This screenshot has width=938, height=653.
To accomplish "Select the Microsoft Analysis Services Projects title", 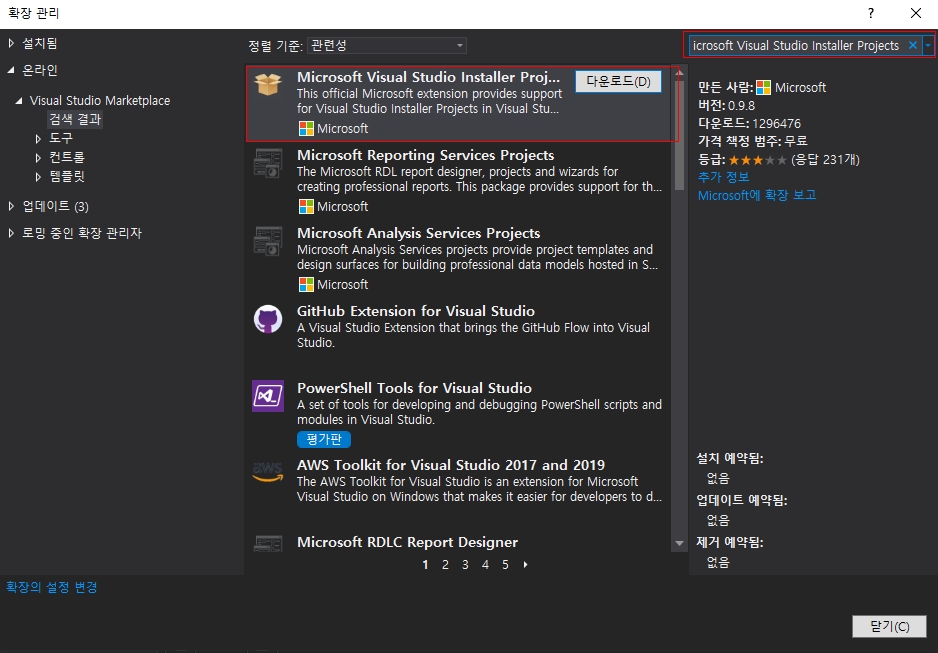I will [x=419, y=233].
